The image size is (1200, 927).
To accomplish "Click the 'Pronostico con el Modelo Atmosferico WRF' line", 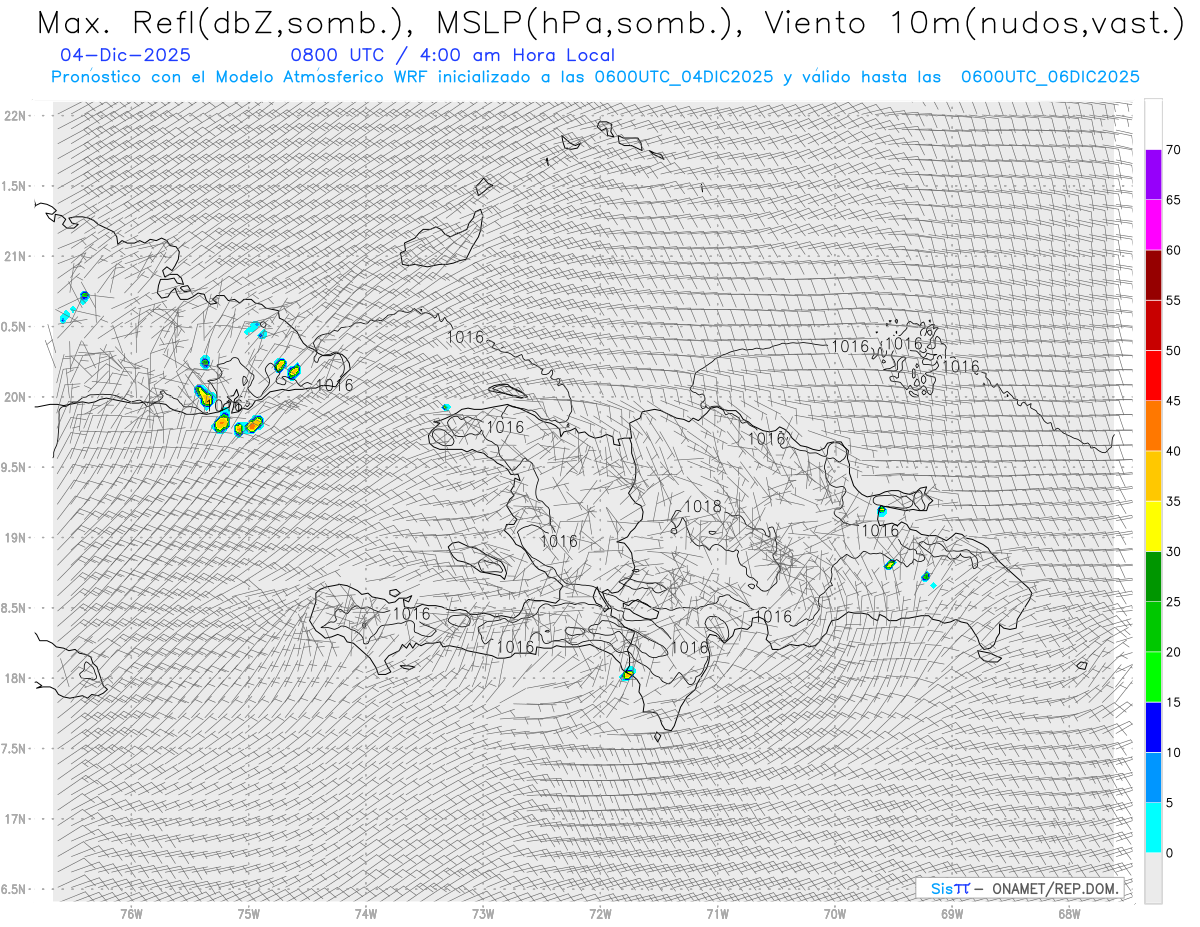I will (x=595, y=77).
